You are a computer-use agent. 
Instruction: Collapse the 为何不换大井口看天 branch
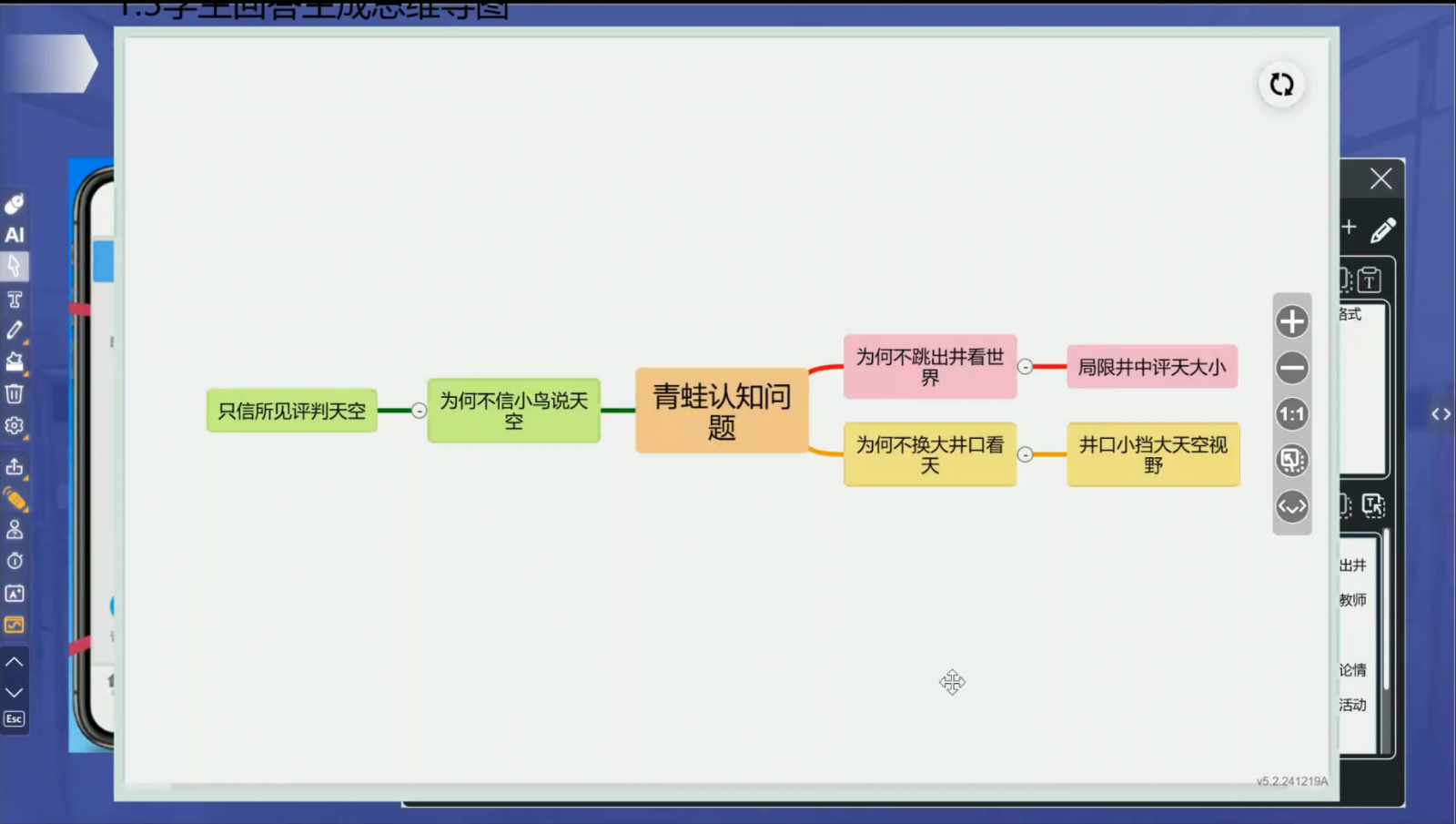click(1025, 454)
